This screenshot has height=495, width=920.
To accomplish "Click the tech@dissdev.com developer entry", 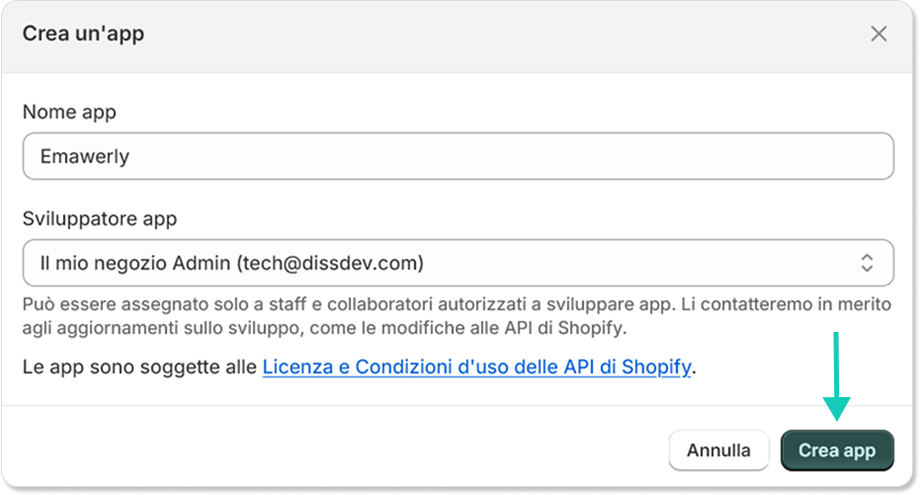I will [330, 263].
